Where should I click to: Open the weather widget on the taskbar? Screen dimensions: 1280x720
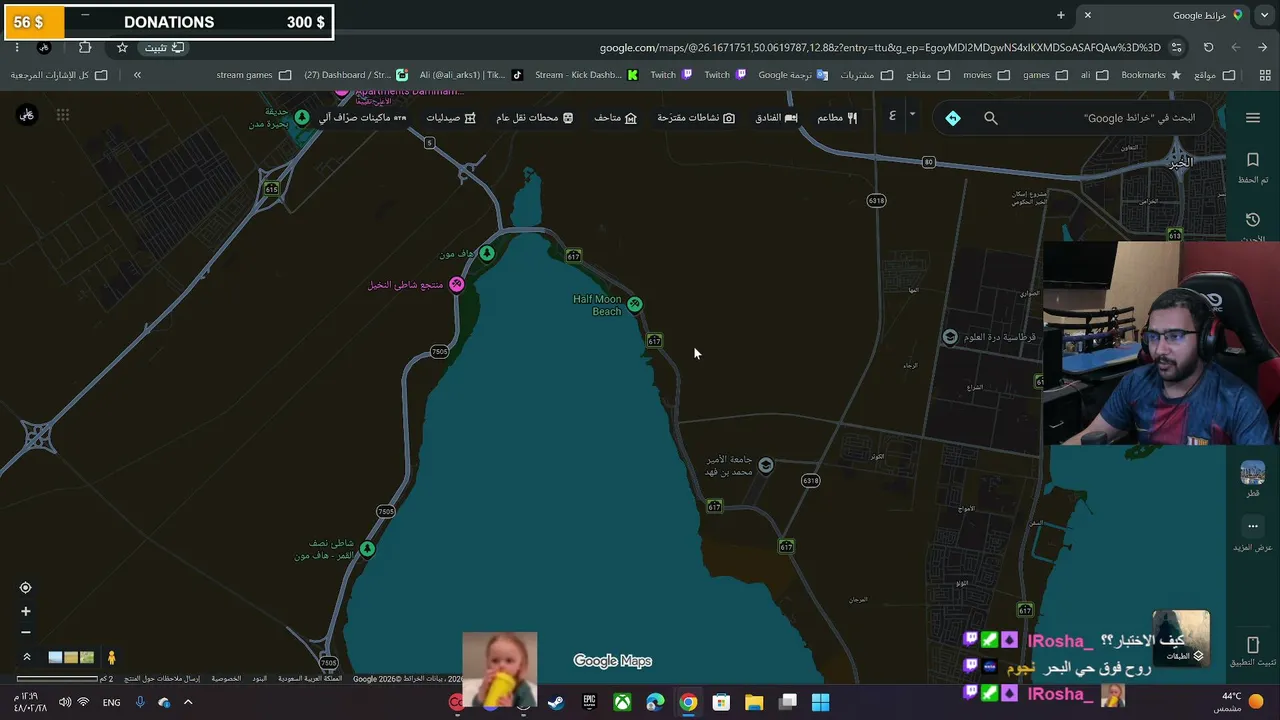pos(1238,702)
